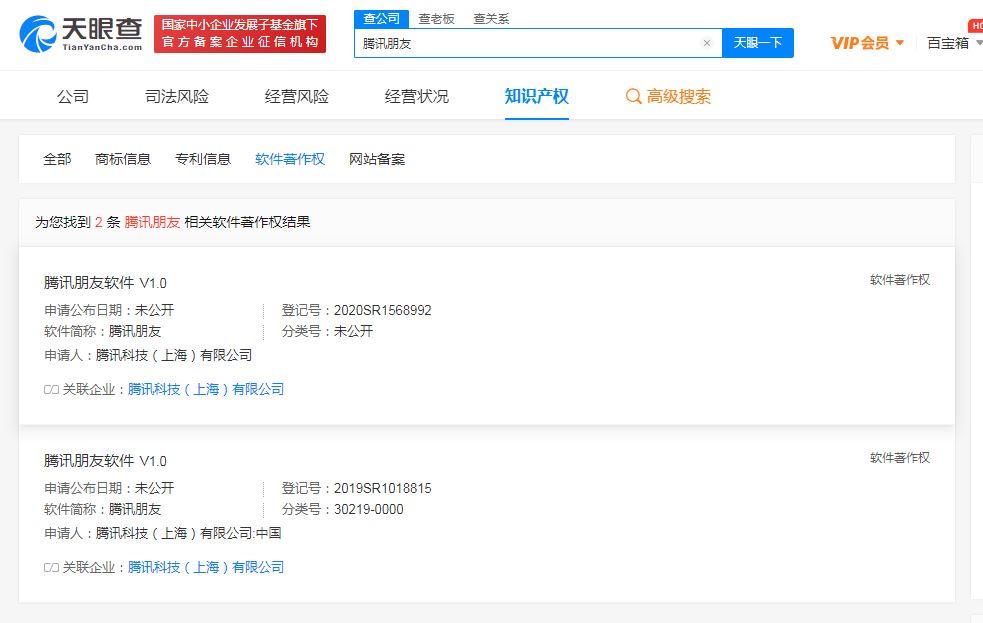The image size is (983, 623).
Task: Open the 查公司 search tab
Action: tap(380, 18)
